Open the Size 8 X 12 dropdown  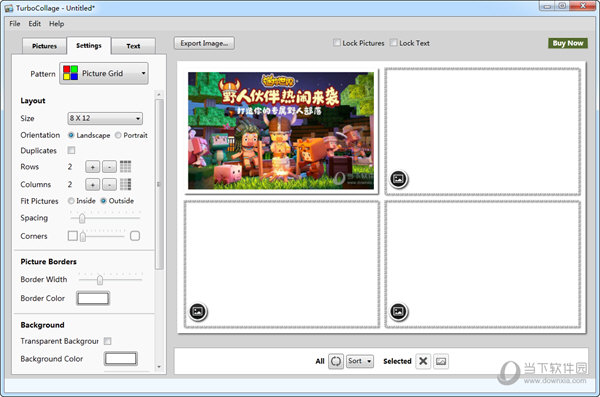tap(105, 118)
